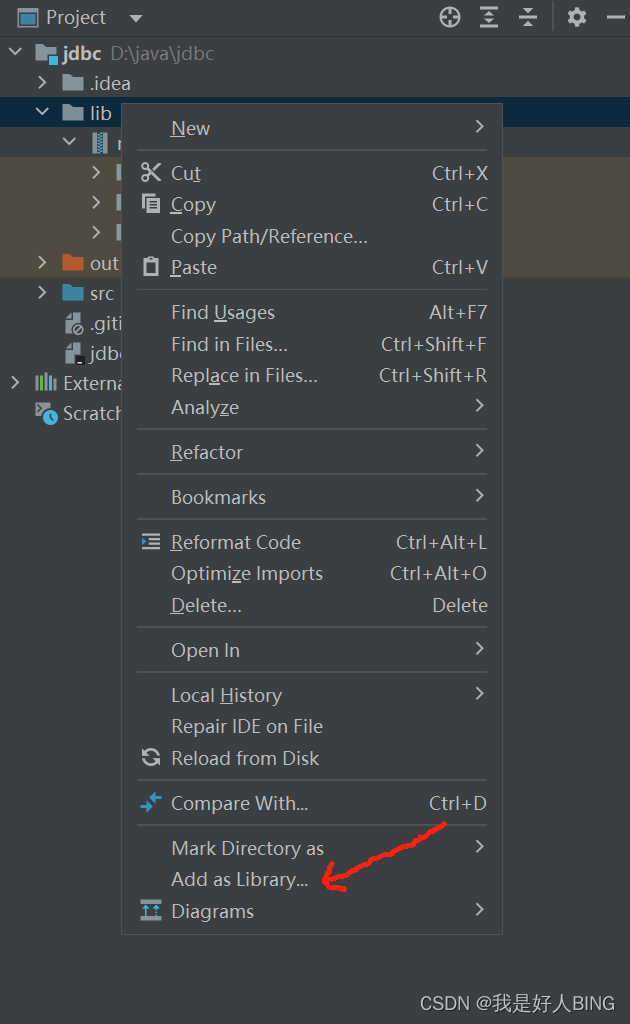Expand the New submenu chevron

point(479,127)
